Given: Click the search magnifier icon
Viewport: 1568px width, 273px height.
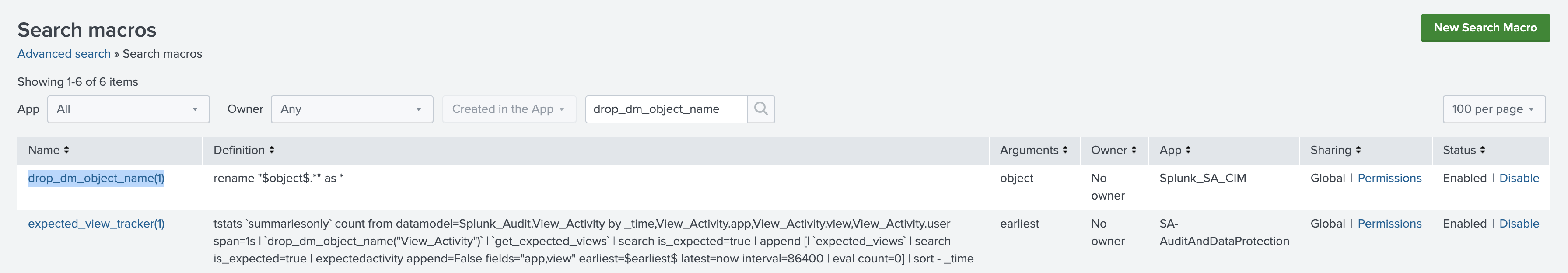Looking at the screenshot, I should 761,109.
